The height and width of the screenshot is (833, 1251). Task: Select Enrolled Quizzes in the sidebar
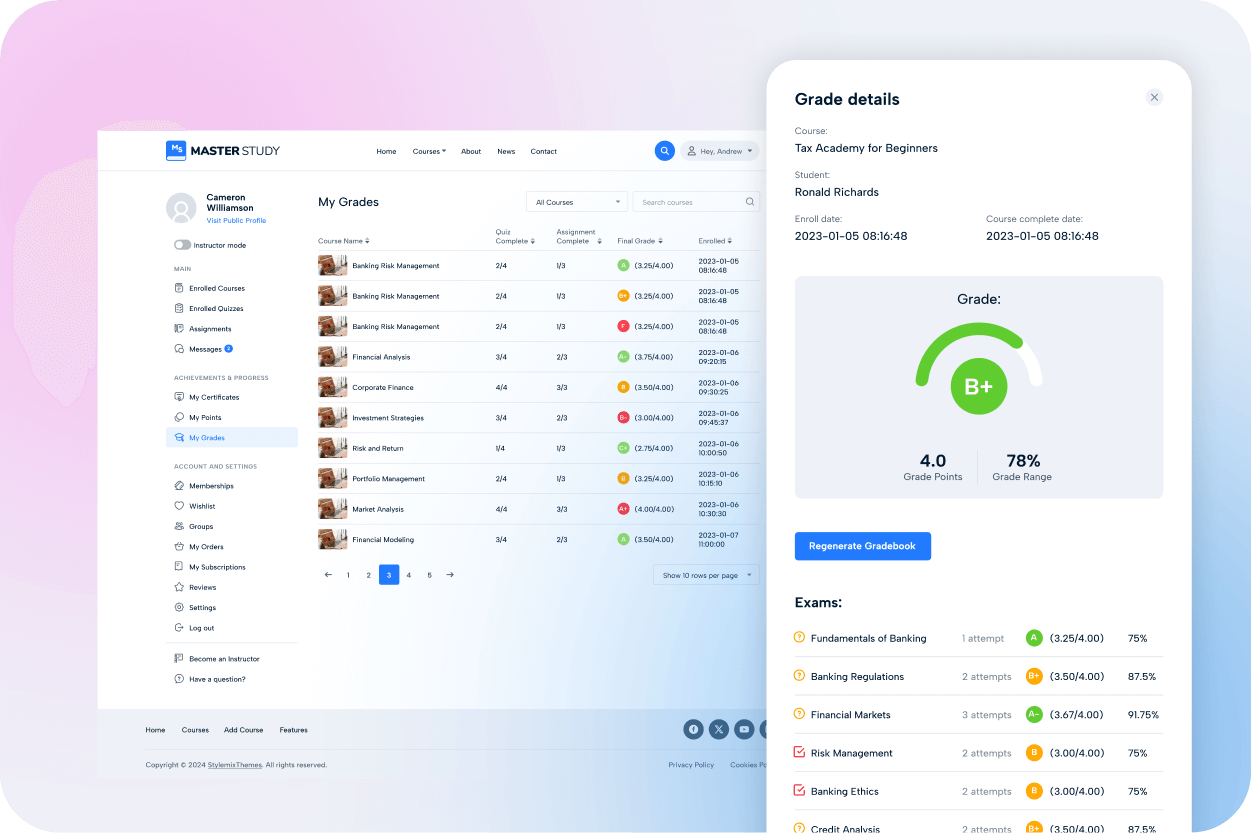point(216,309)
